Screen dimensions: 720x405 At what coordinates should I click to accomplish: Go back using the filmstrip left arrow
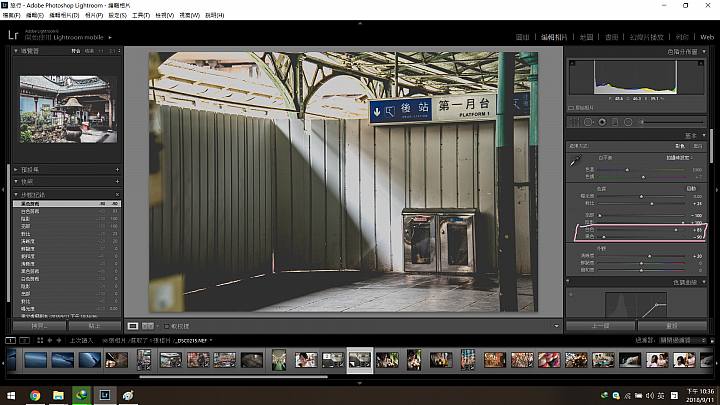point(50,340)
